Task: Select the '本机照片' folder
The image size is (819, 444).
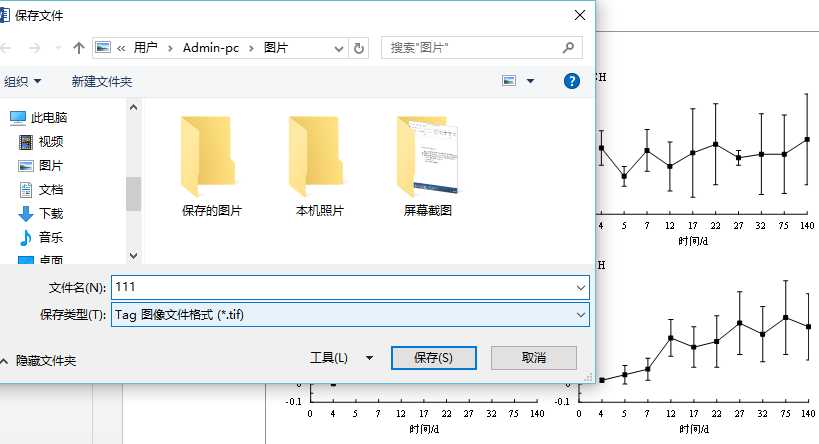Action: coord(319,166)
